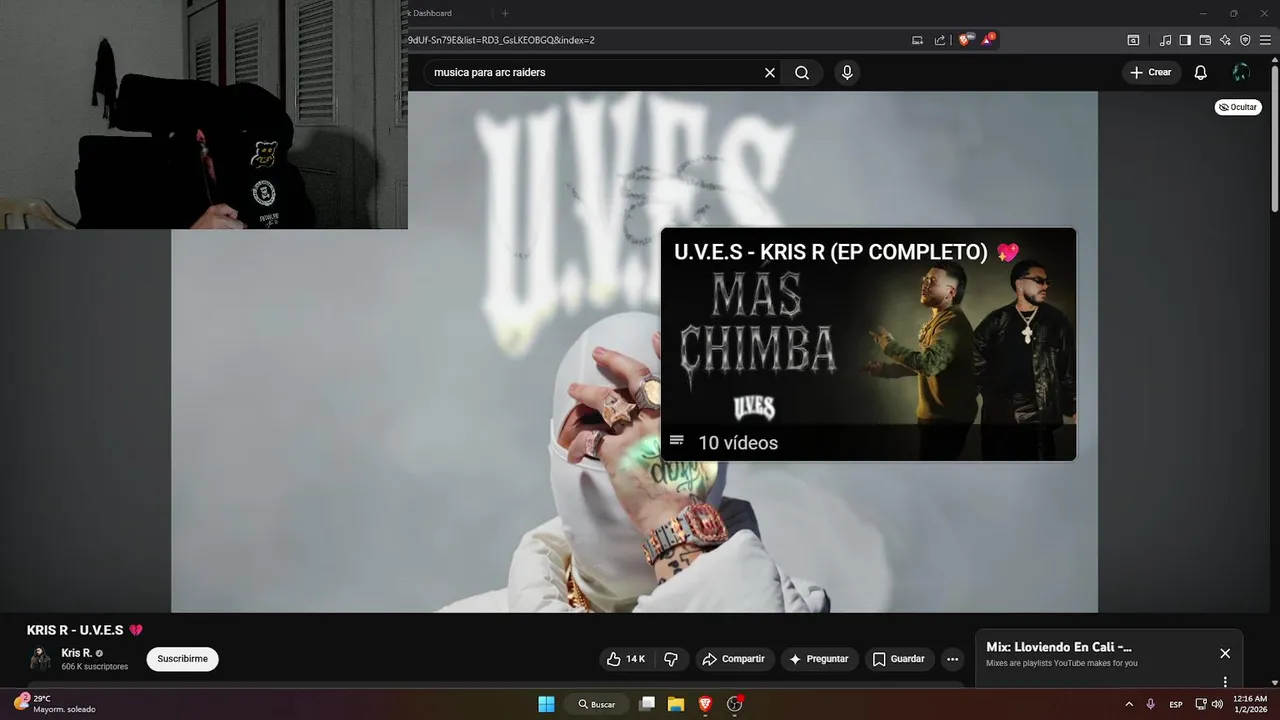This screenshot has width=1280, height=720.
Task: Like the video with thumbs up 14 K
Action: pos(627,659)
